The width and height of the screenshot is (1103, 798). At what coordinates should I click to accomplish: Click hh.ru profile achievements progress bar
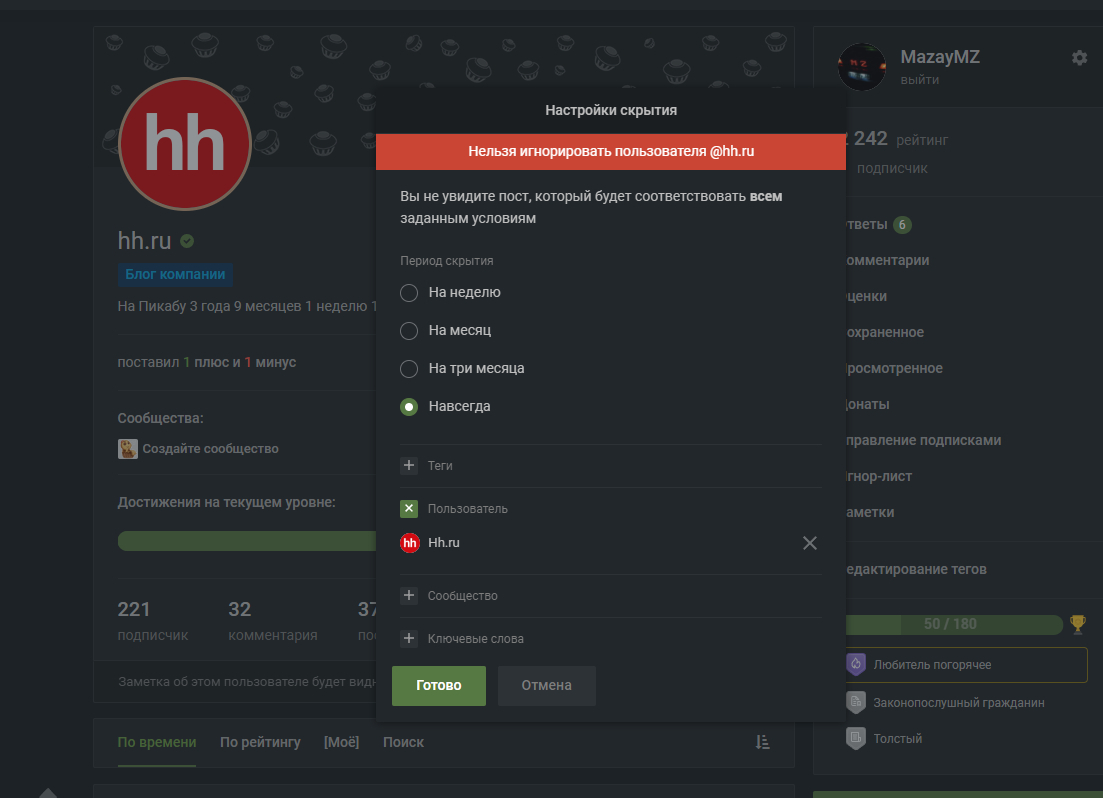tap(247, 541)
